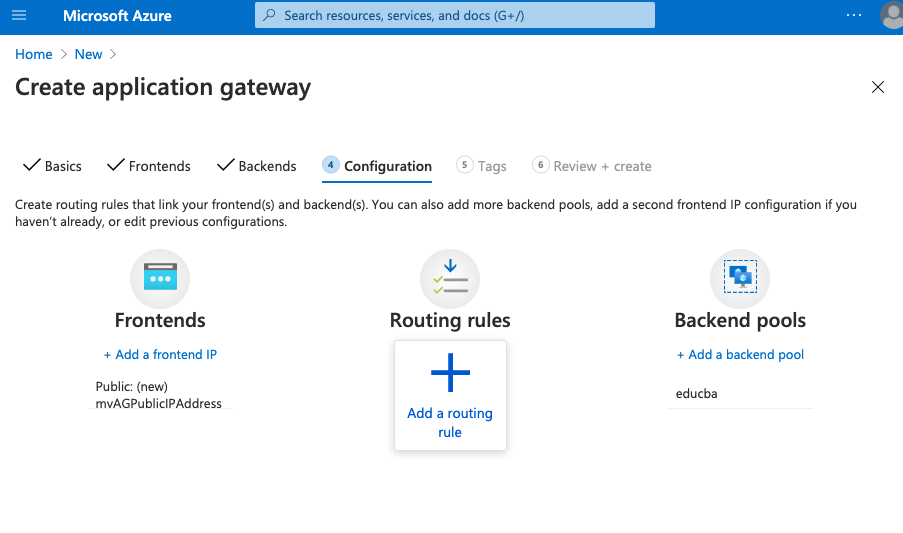This screenshot has height=533, width=903.
Task: Open the Review + create tab
Action: pyautogui.click(x=593, y=166)
